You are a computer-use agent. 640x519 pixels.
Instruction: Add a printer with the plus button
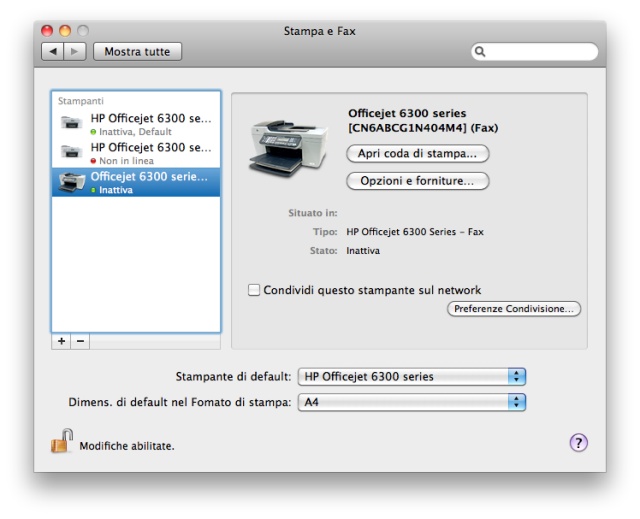(61, 341)
